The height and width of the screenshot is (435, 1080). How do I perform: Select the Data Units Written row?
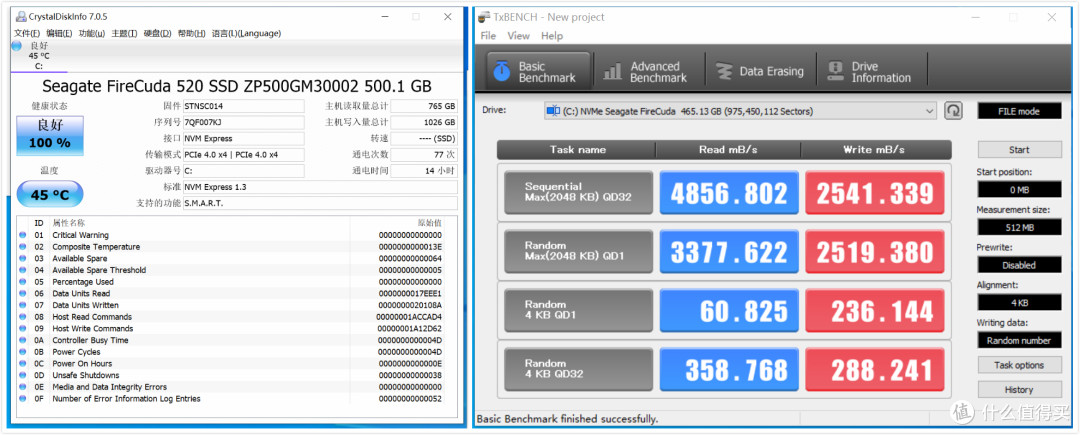click(230, 306)
